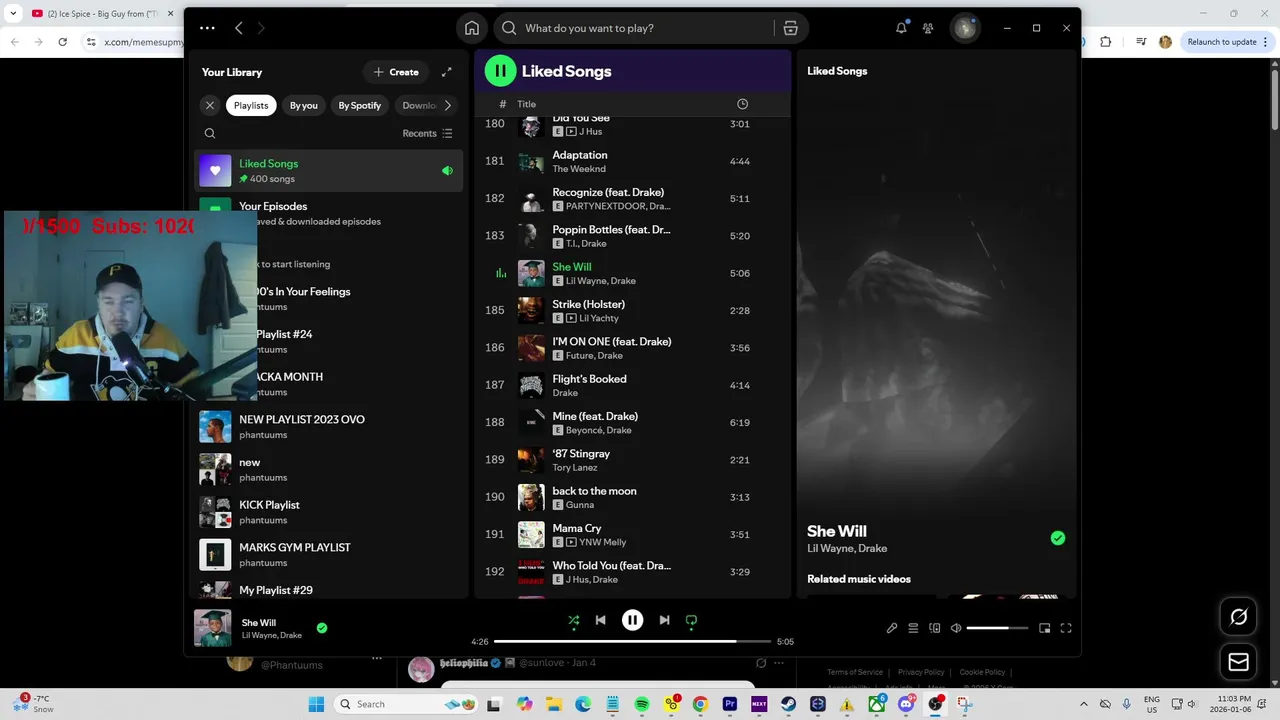Open lyrics microphone icon
This screenshot has height=720, width=1280.
[x=892, y=628]
